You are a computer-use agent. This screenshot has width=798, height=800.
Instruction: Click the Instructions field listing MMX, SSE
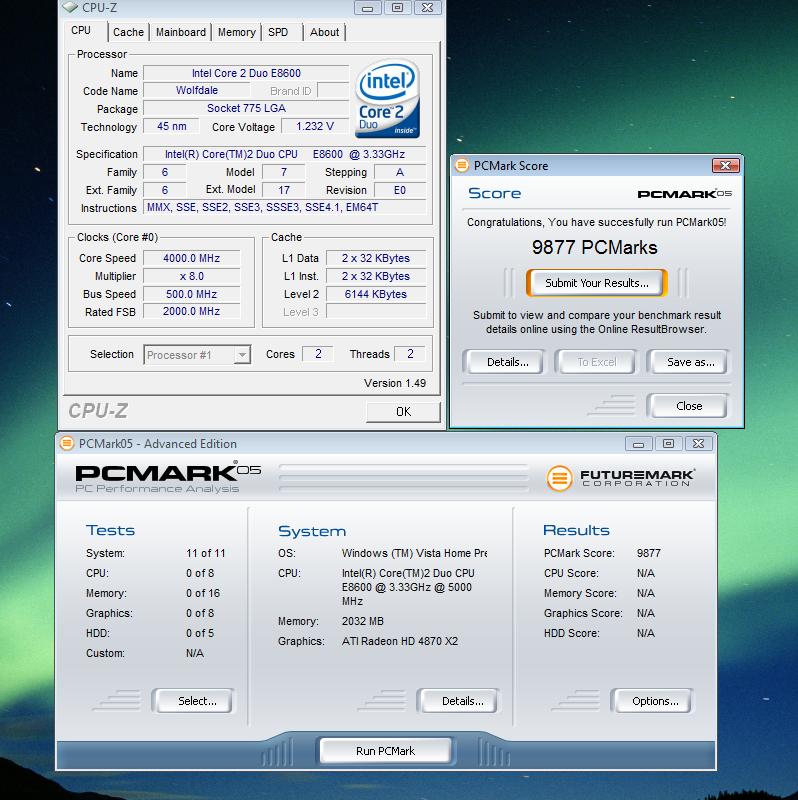tap(285, 207)
